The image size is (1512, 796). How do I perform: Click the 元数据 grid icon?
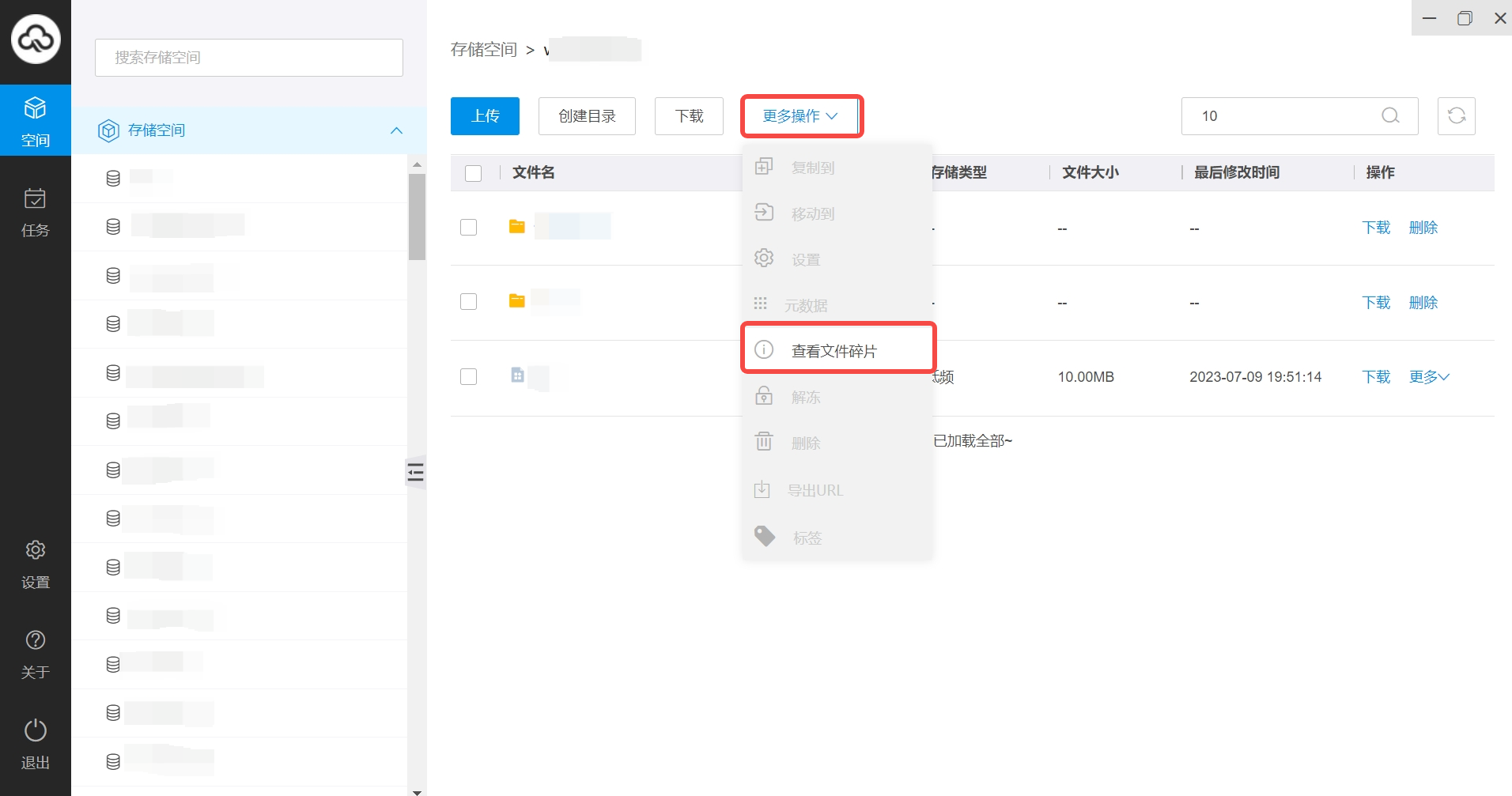tap(761, 304)
